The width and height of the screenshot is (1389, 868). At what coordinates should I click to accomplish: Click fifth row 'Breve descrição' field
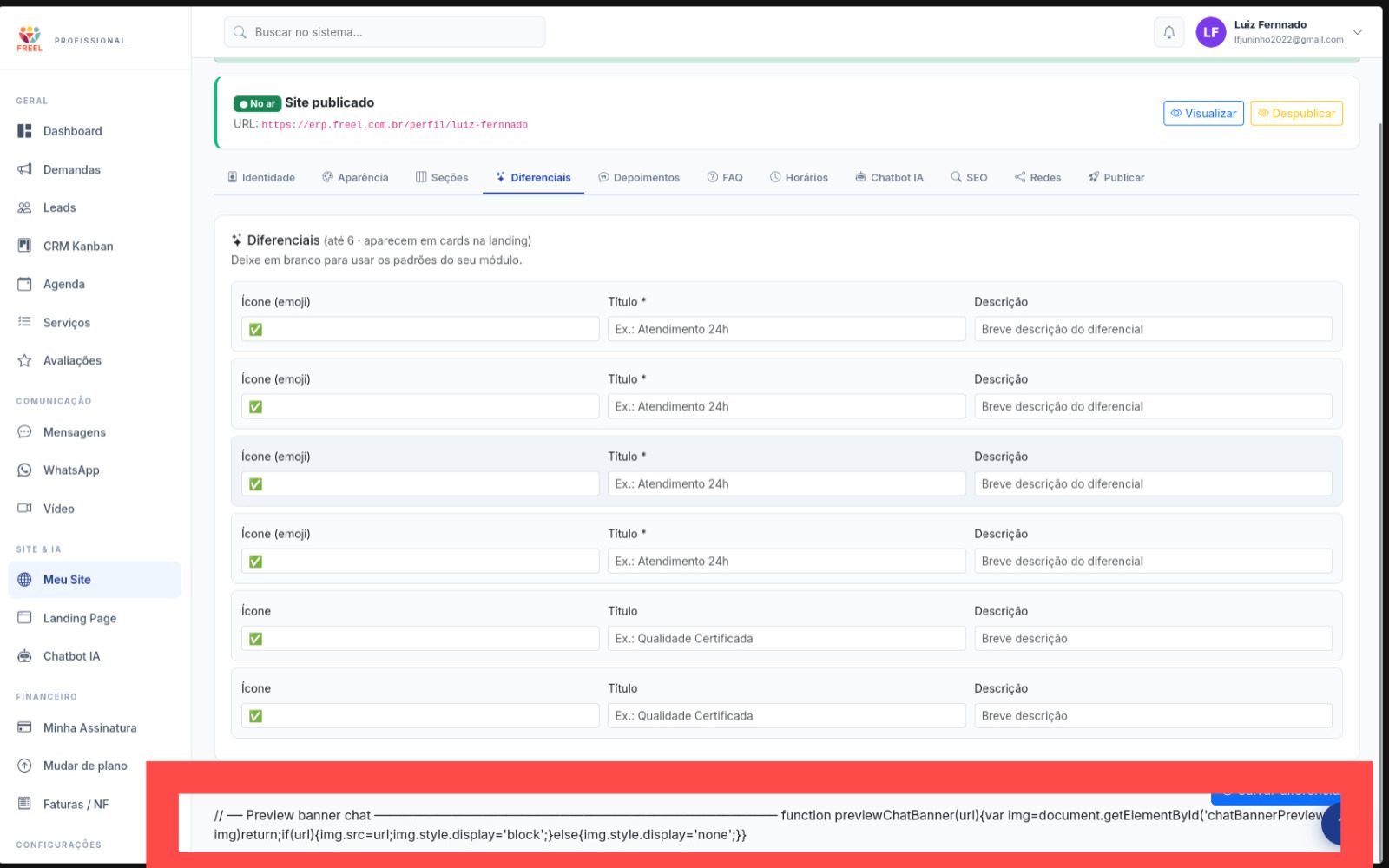pyautogui.click(x=1153, y=638)
